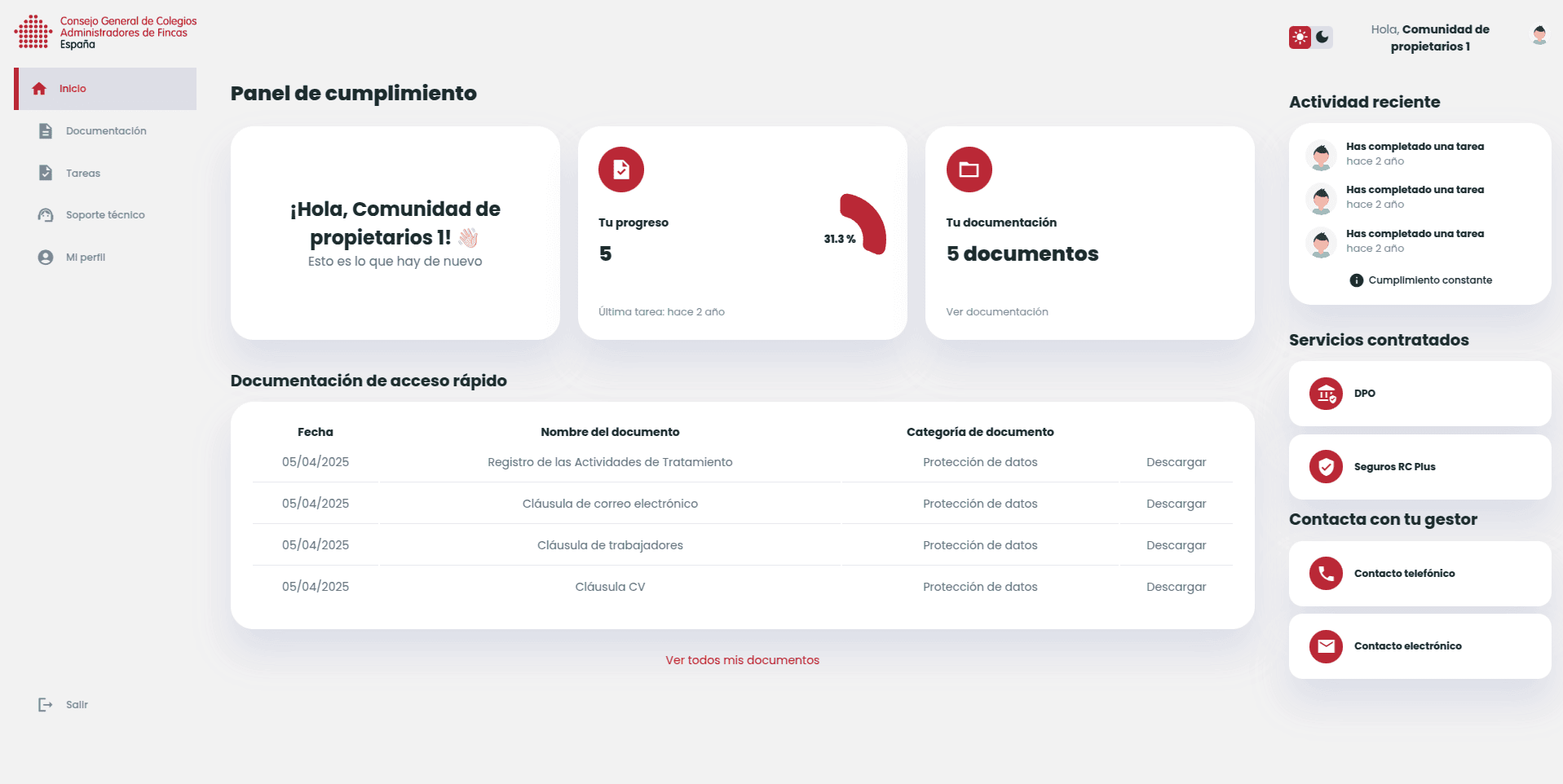Click the Tareas checklist icon in sidebar
Viewport: 1563px width, 784px height.
point(46,173)
